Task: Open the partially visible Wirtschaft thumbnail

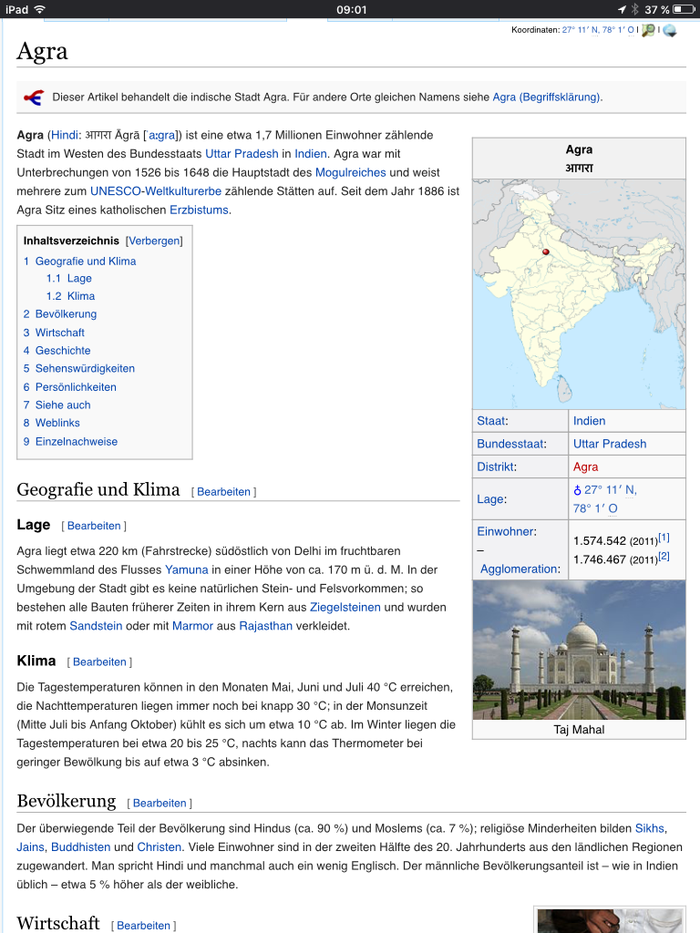Action: pyautogui.click(x=610, y=921)
